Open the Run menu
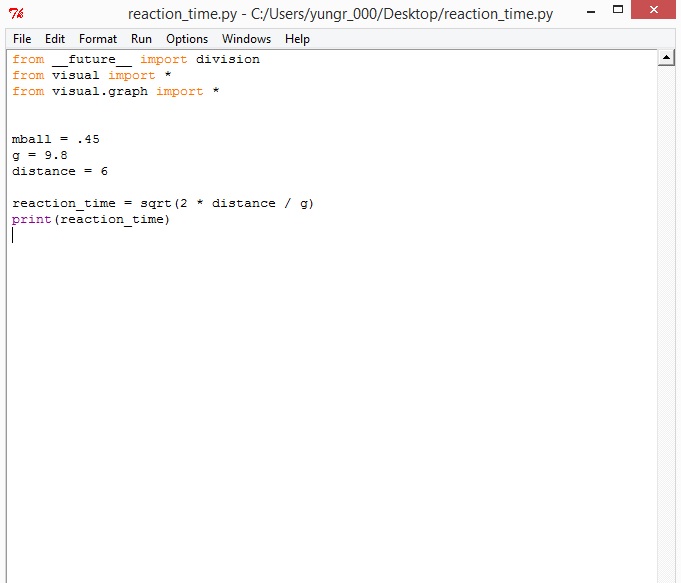This screenshot has height=583, width=681. point(141,39)
